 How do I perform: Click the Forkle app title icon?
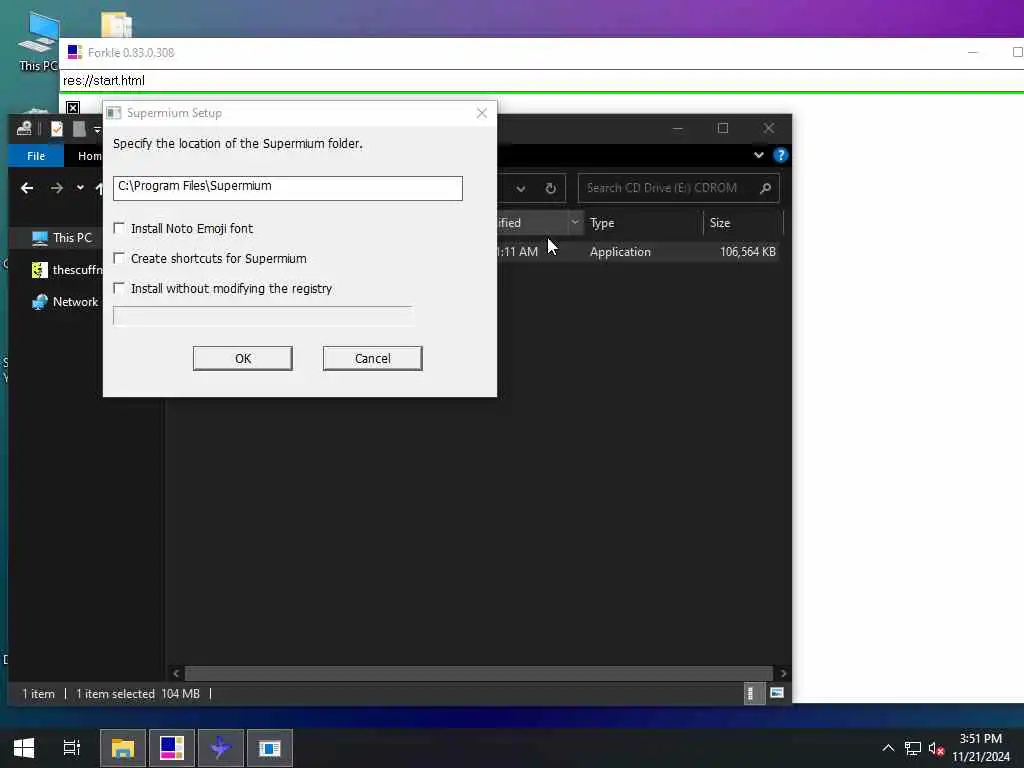(74, 52)
